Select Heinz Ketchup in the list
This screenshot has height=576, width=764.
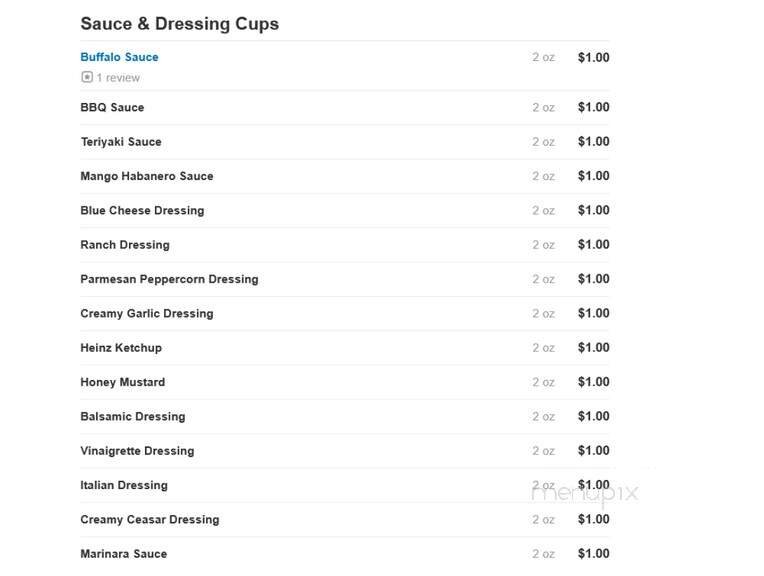pos(121,348)
